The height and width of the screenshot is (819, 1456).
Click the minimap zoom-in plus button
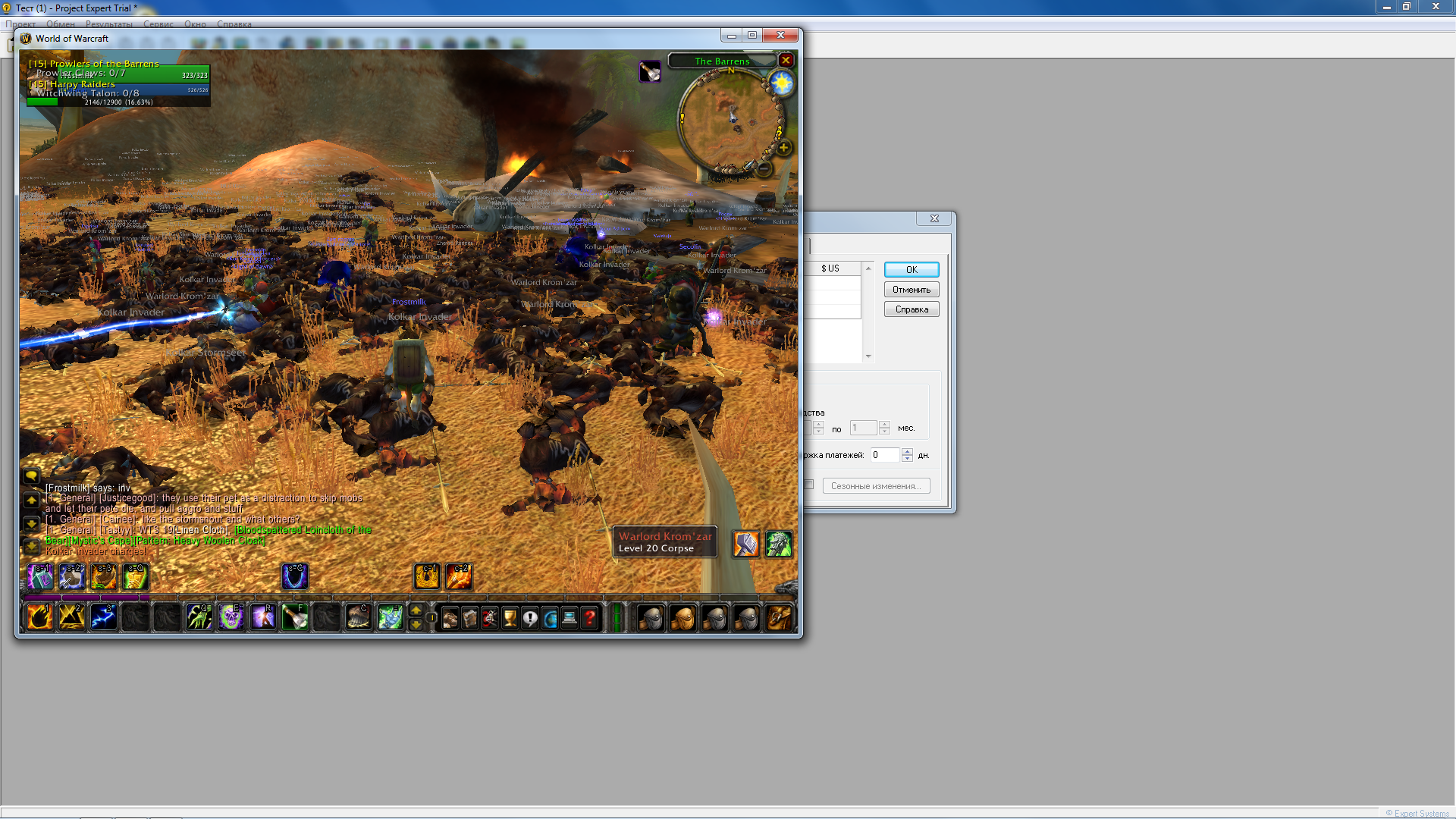784,148
